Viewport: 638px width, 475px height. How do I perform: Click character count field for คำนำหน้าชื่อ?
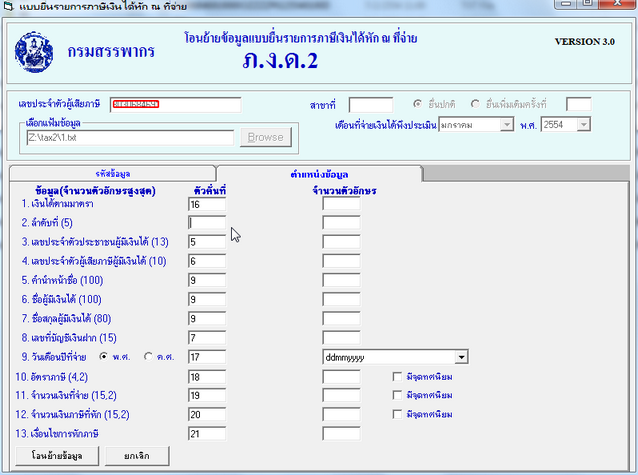click(x=341, y=280)
